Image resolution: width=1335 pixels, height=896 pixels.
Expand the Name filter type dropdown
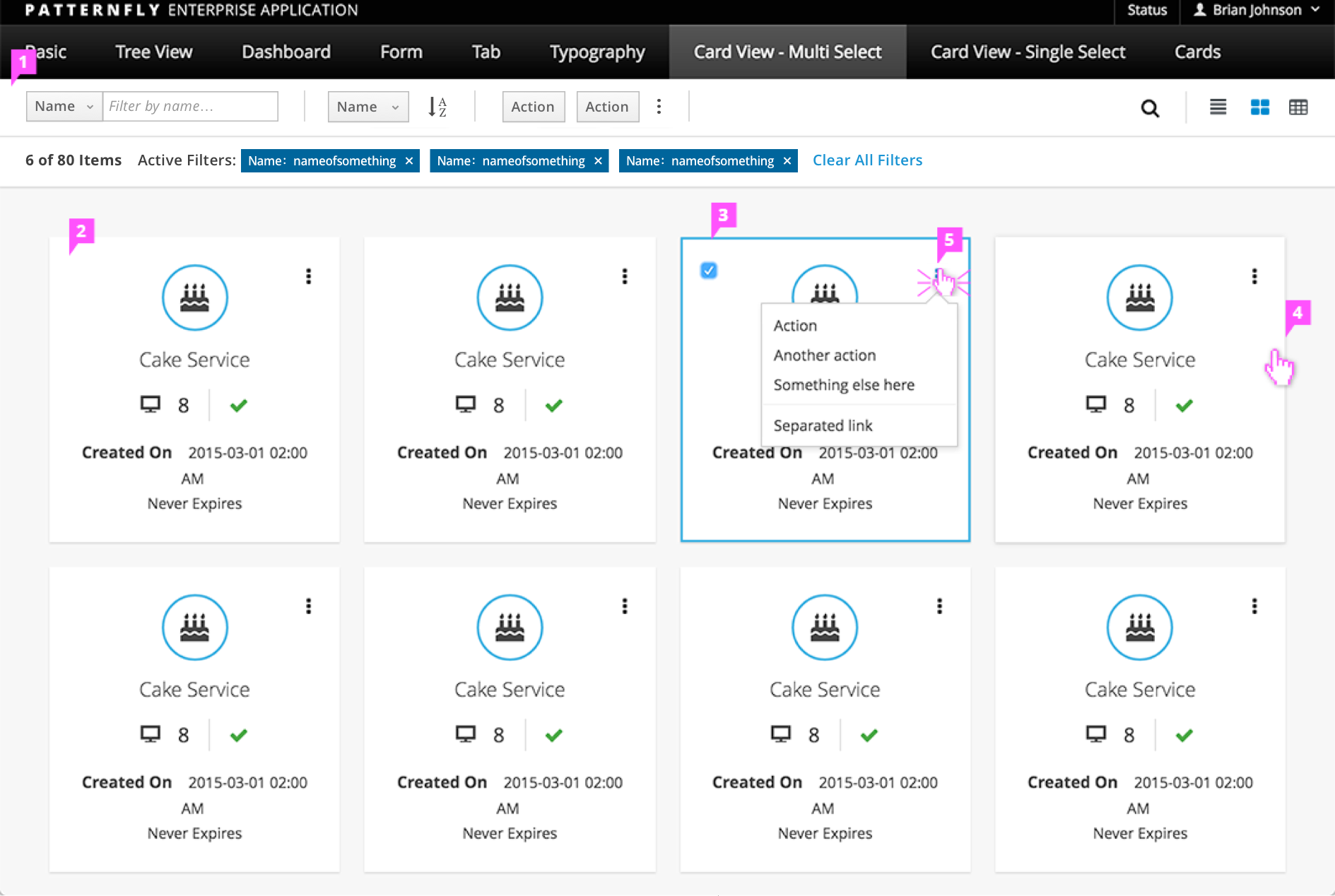[x=64, y=107]
